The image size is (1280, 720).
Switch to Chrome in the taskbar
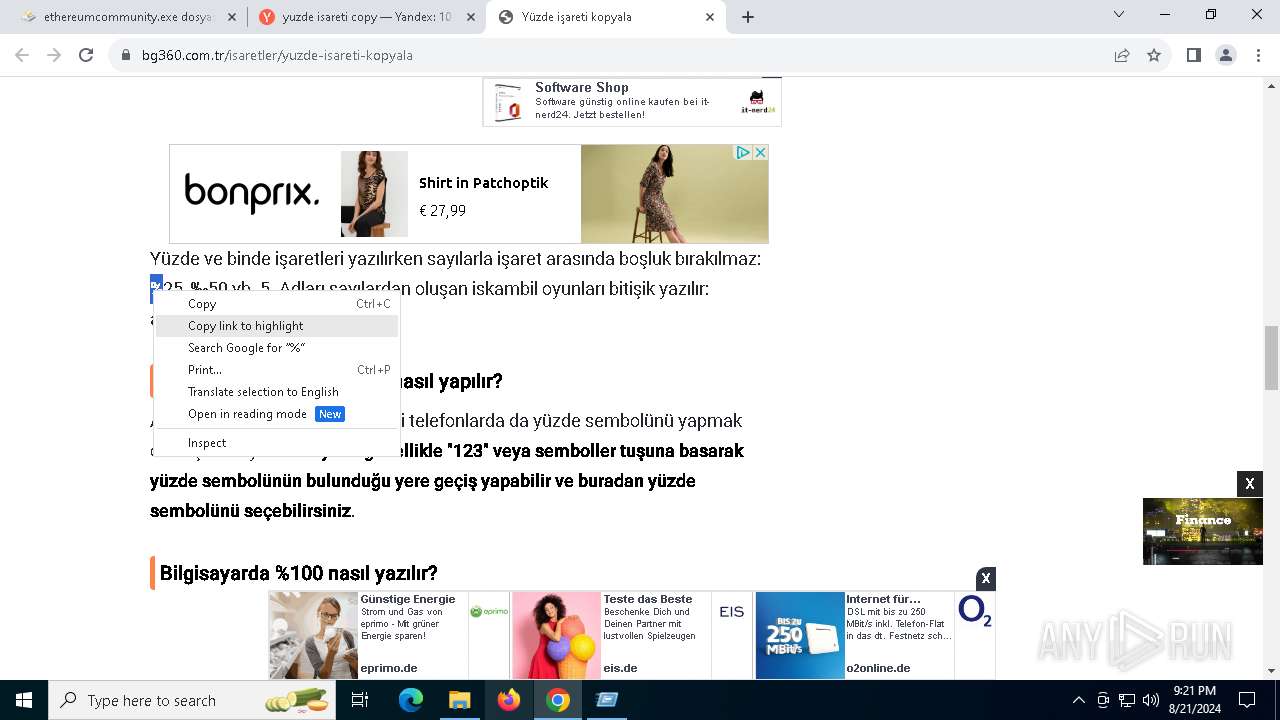click(x=558, y=700)
